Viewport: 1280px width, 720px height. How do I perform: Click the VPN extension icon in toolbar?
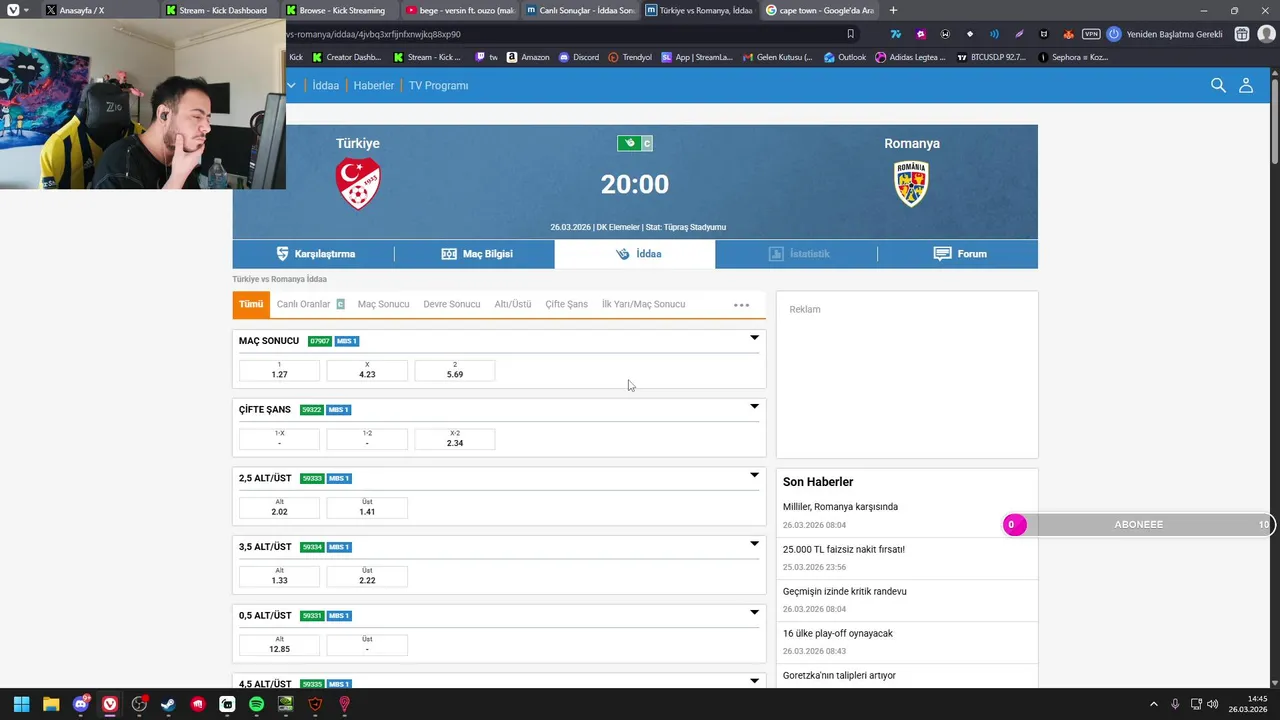tap(1091, 34)
